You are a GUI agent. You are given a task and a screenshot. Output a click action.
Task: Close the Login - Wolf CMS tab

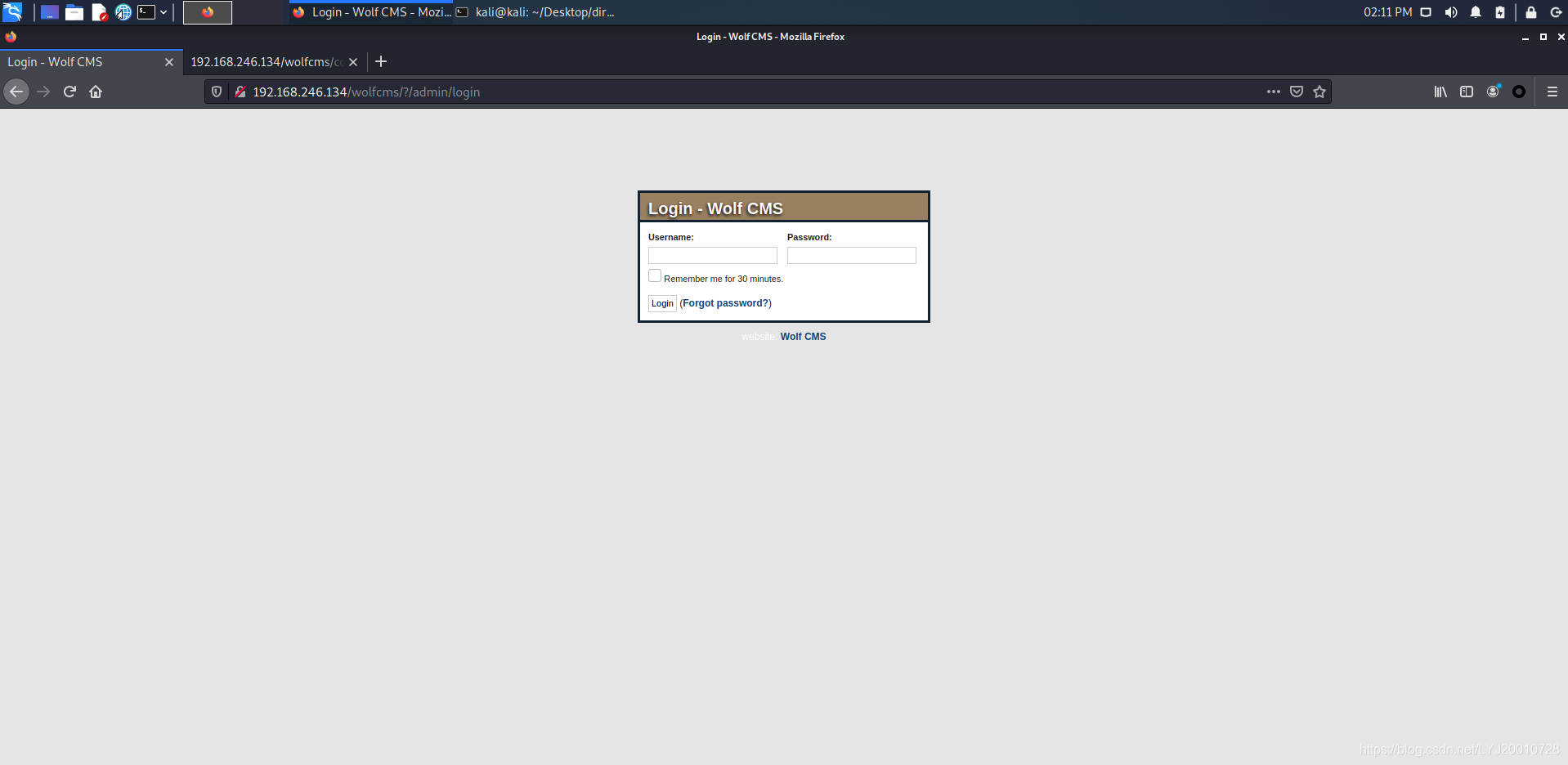[169, 62]
